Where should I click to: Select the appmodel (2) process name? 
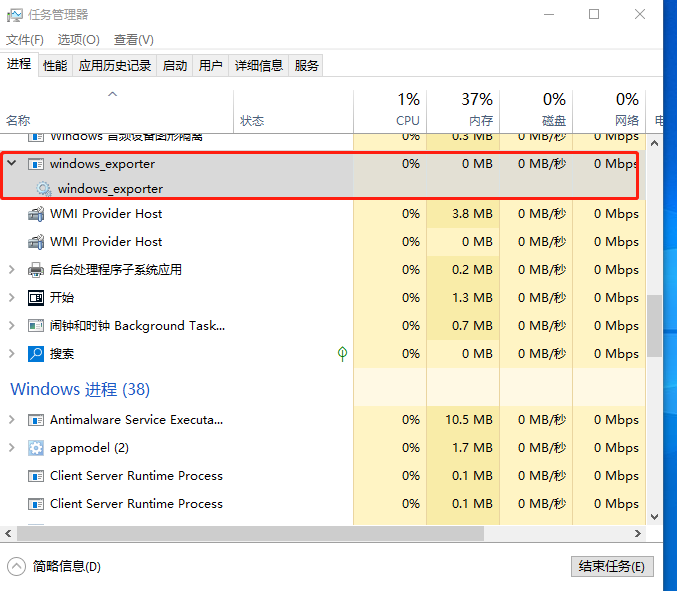click(89, 448)
